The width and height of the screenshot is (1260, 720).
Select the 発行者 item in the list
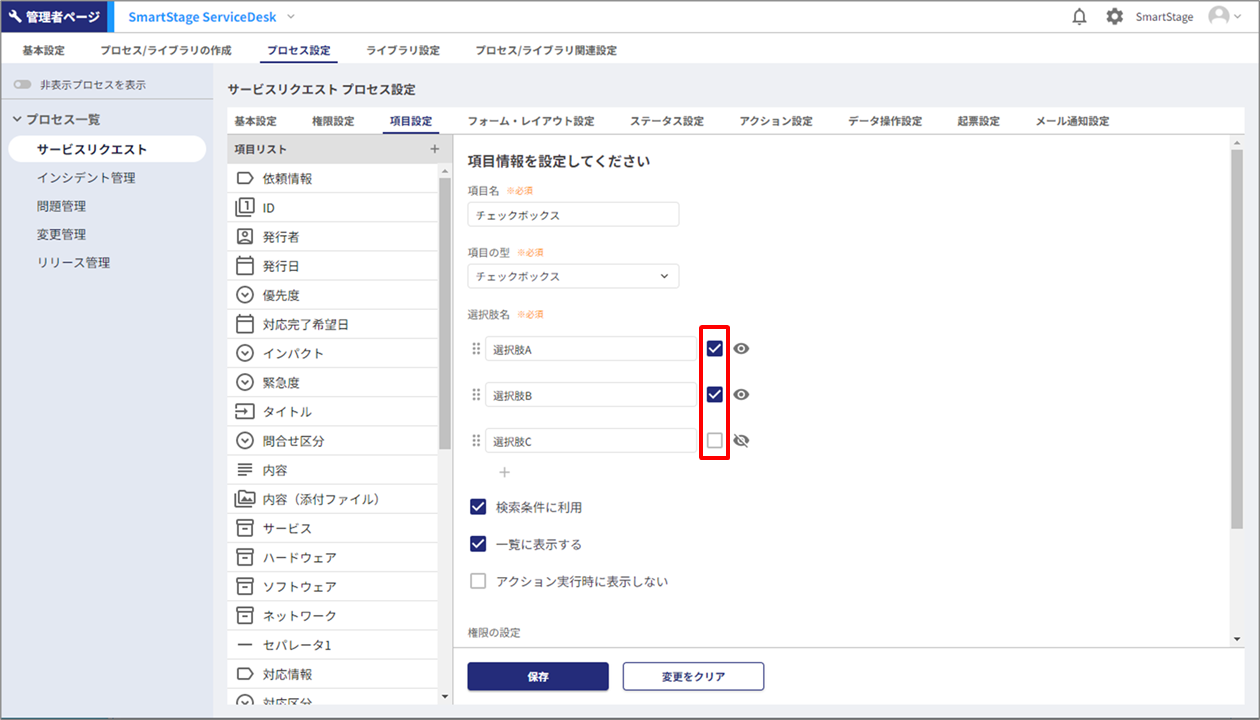(280, 237)
